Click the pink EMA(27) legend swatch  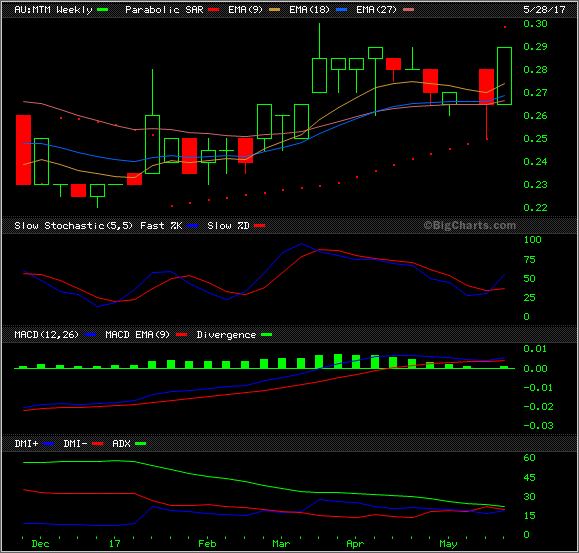click(x=408, y=10)
